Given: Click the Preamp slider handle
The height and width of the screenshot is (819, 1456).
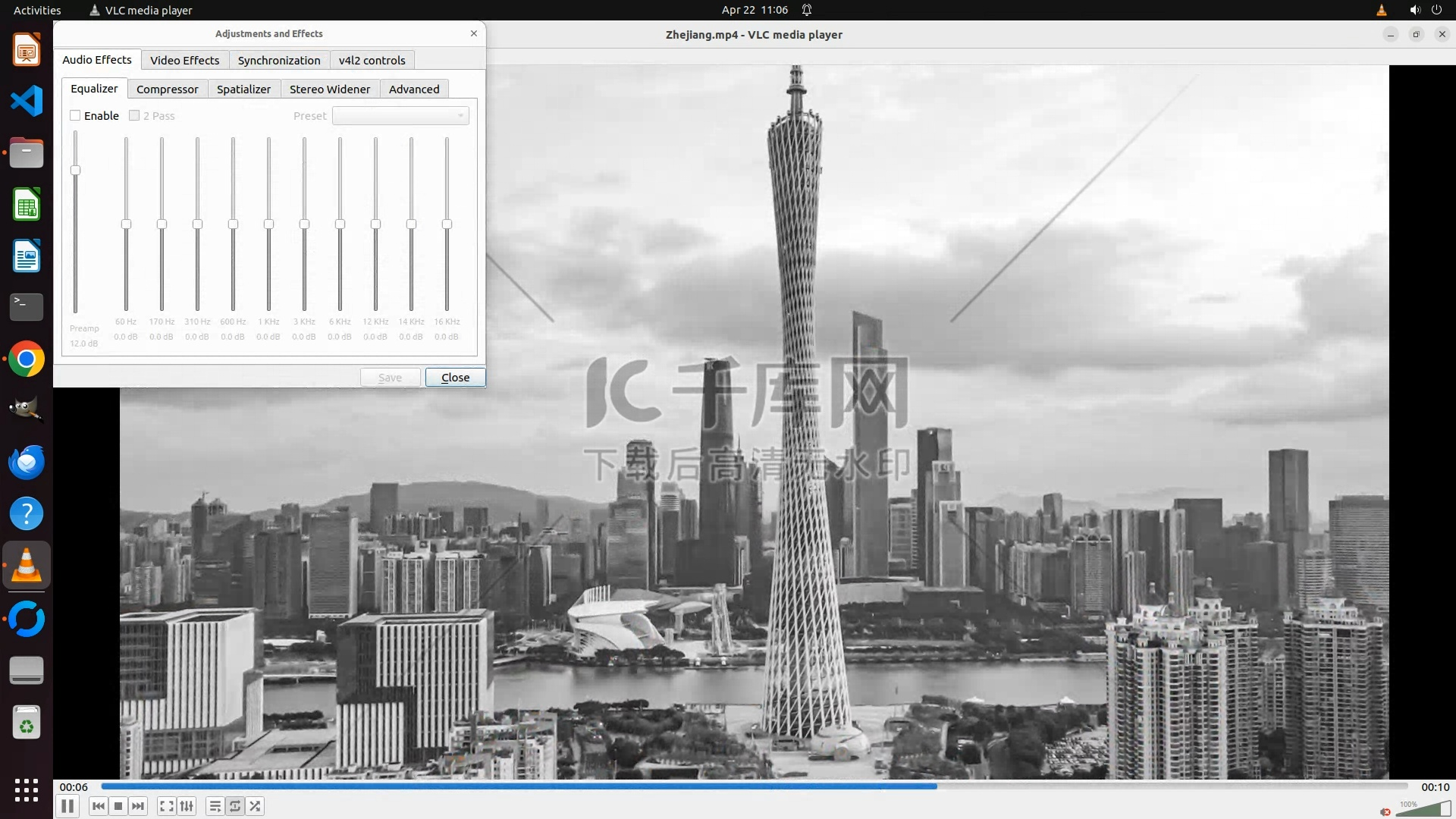Looking at the screenshot, I should (75, 170).
